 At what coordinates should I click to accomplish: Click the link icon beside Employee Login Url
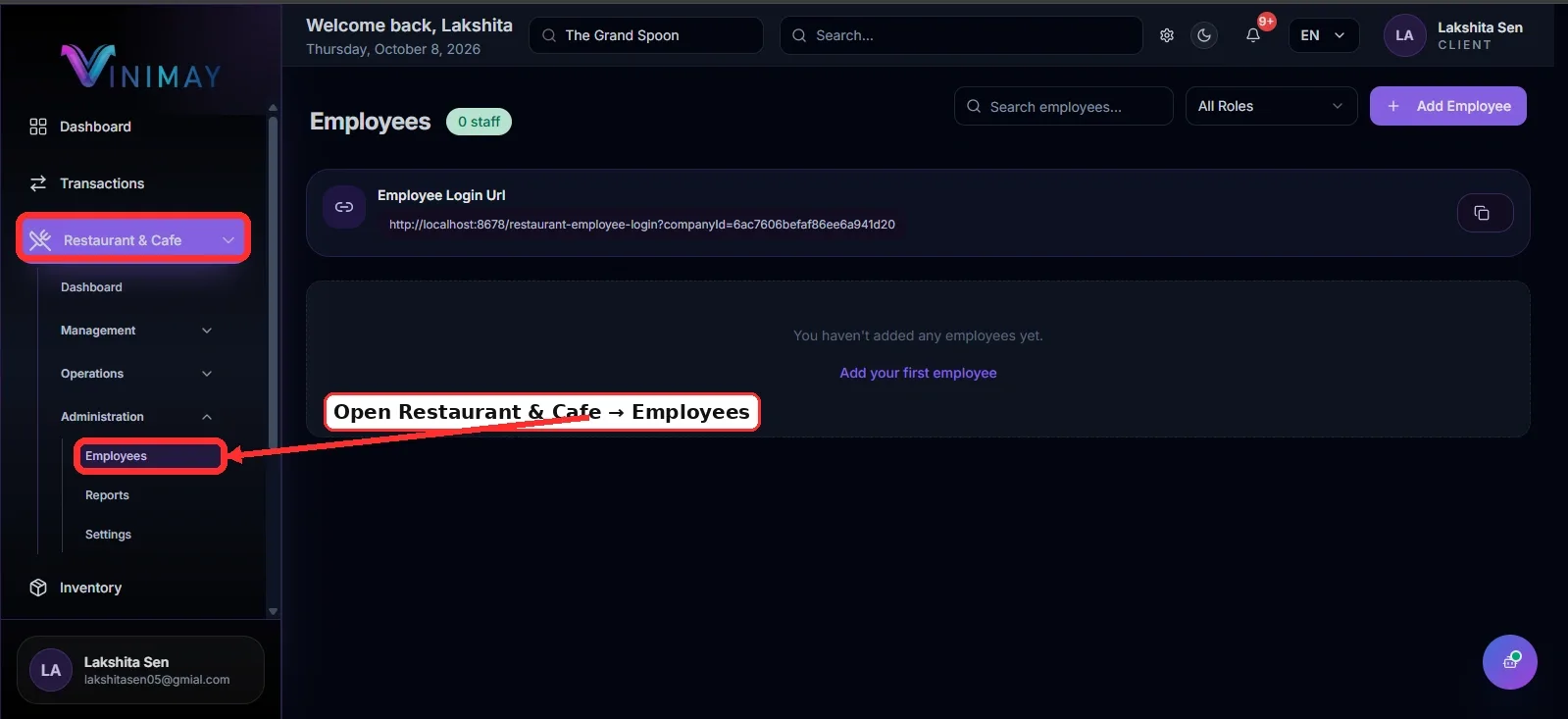(x=344, y=207)
